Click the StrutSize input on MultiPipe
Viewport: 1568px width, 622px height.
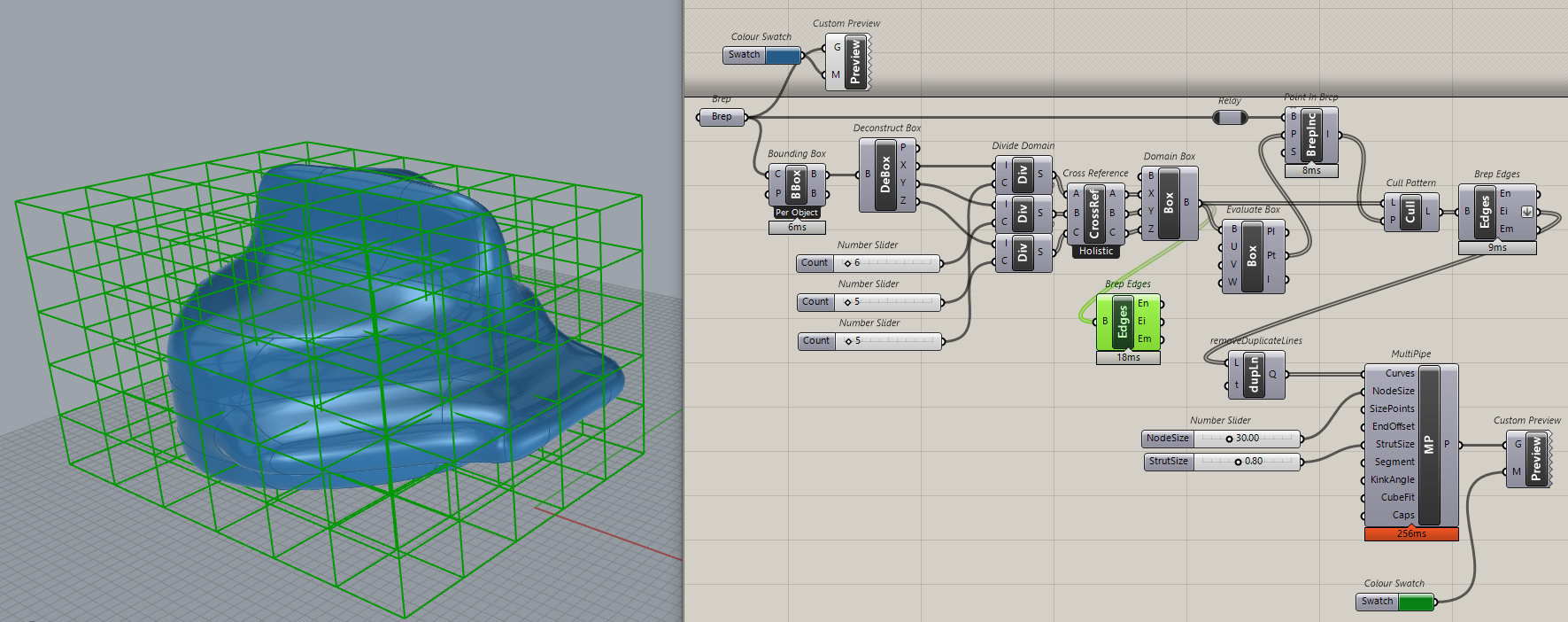tap(1395, 445)
